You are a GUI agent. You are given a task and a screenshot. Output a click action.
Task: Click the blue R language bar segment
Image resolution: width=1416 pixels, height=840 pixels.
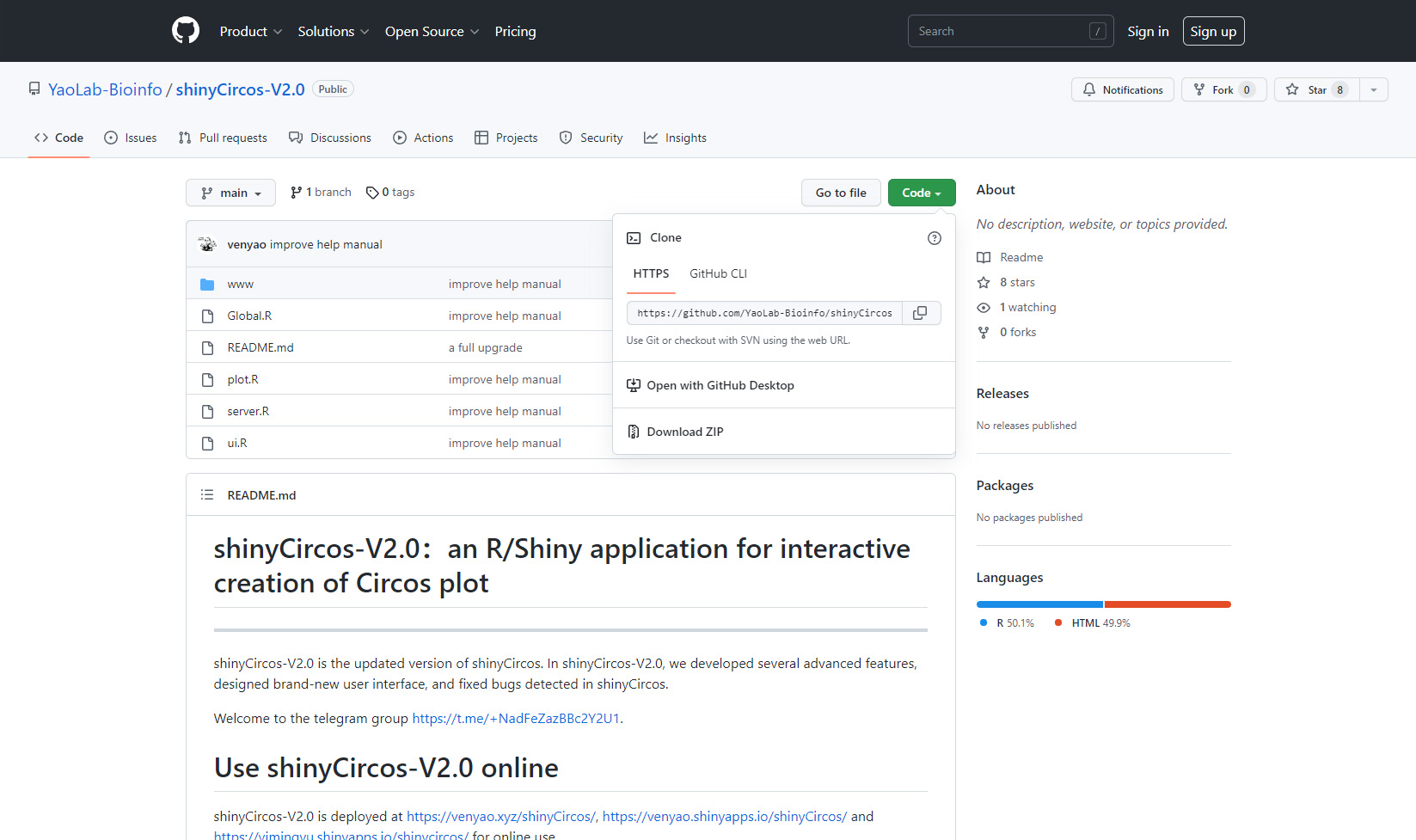pyautogui.click(x=1039, y=604)
